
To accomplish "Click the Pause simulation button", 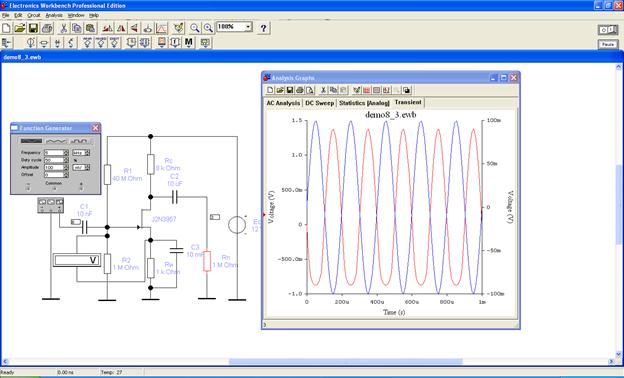I will pos(608,44).
